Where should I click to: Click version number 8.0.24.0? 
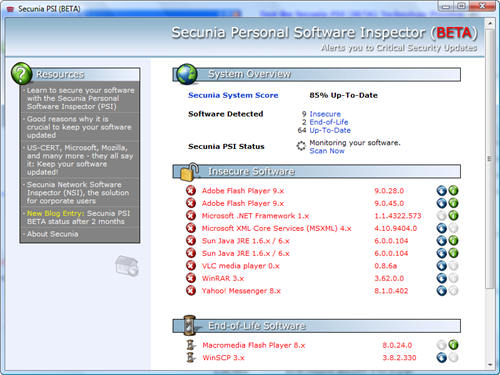point(397,345)
